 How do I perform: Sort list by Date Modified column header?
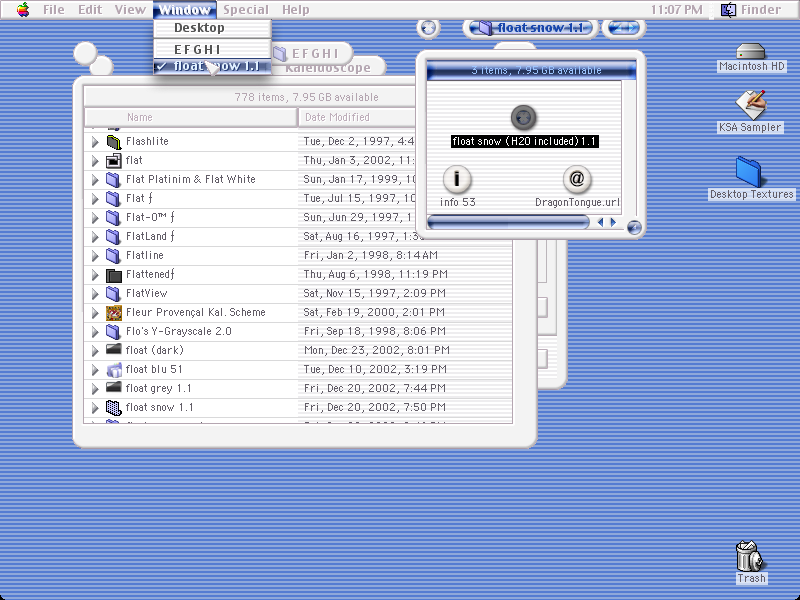(357, 117)
